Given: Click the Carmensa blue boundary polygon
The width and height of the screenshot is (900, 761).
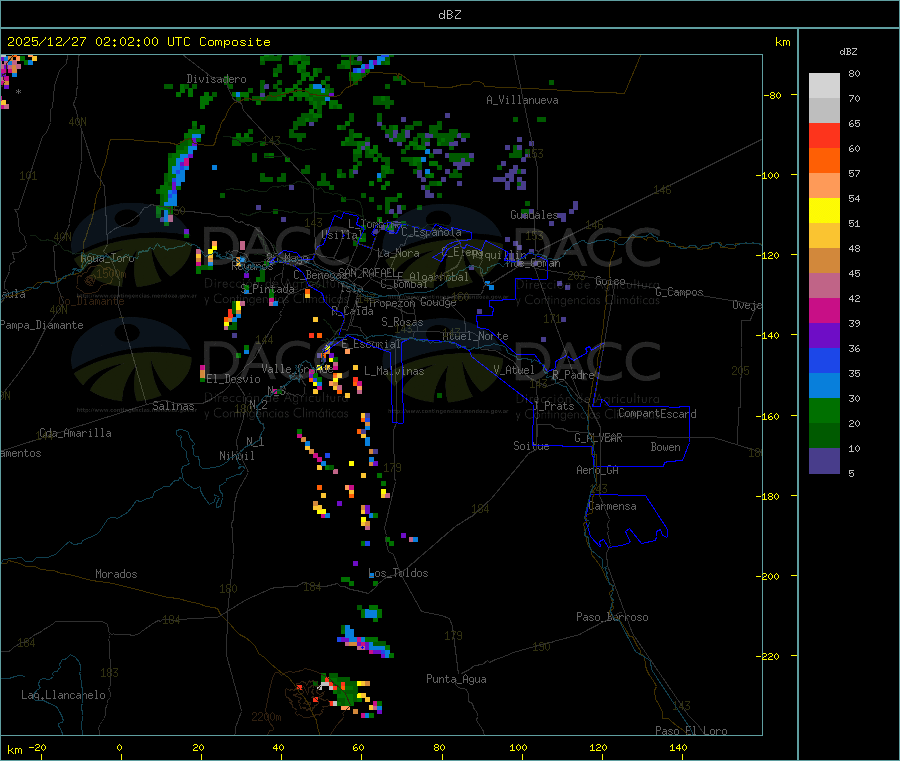Looking at the screenshot, I should point(627,521).
